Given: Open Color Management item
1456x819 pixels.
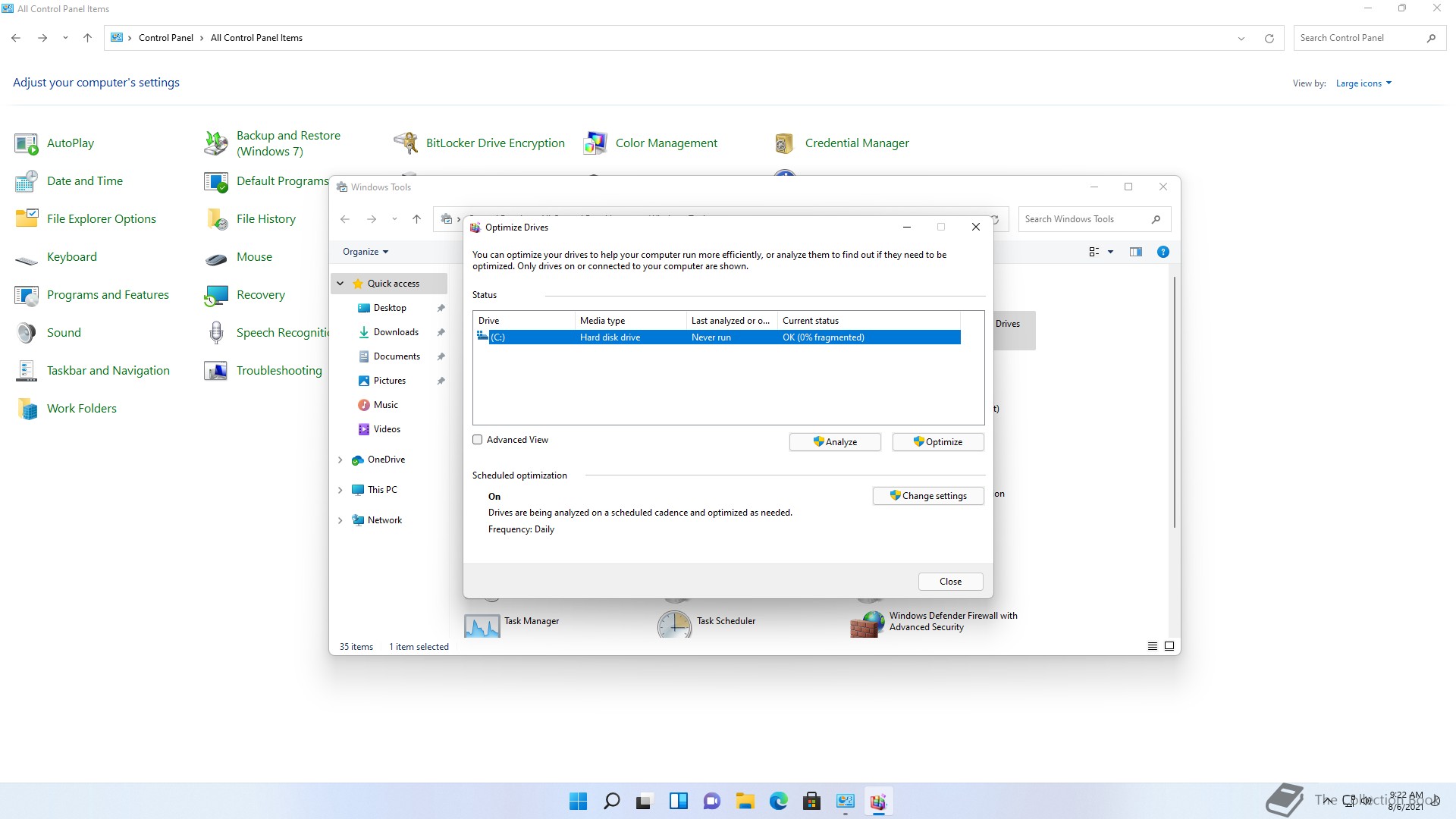Looking at the screenshot, I should pyautogui.click(x=651, y=143).
